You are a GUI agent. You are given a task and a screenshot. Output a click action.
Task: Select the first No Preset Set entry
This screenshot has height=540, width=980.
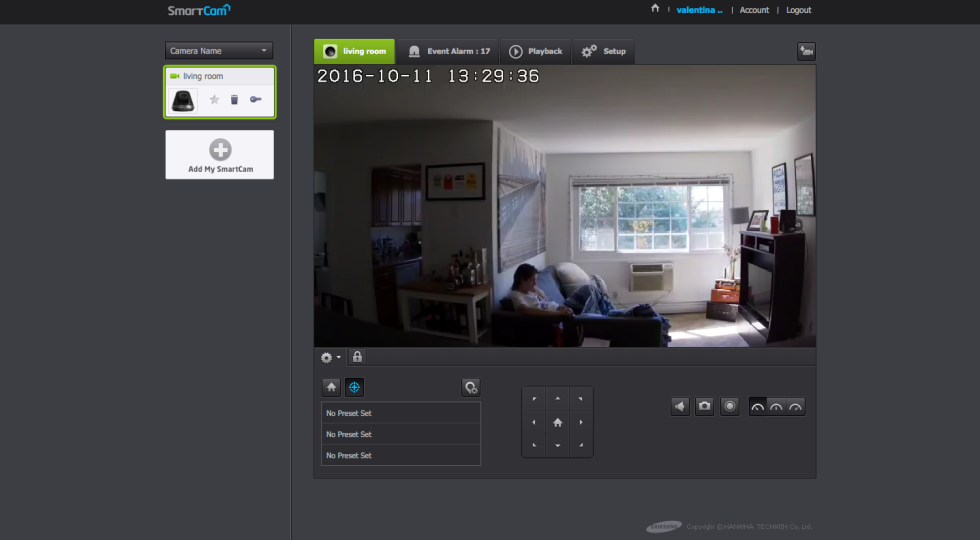[x=400, y=413]
